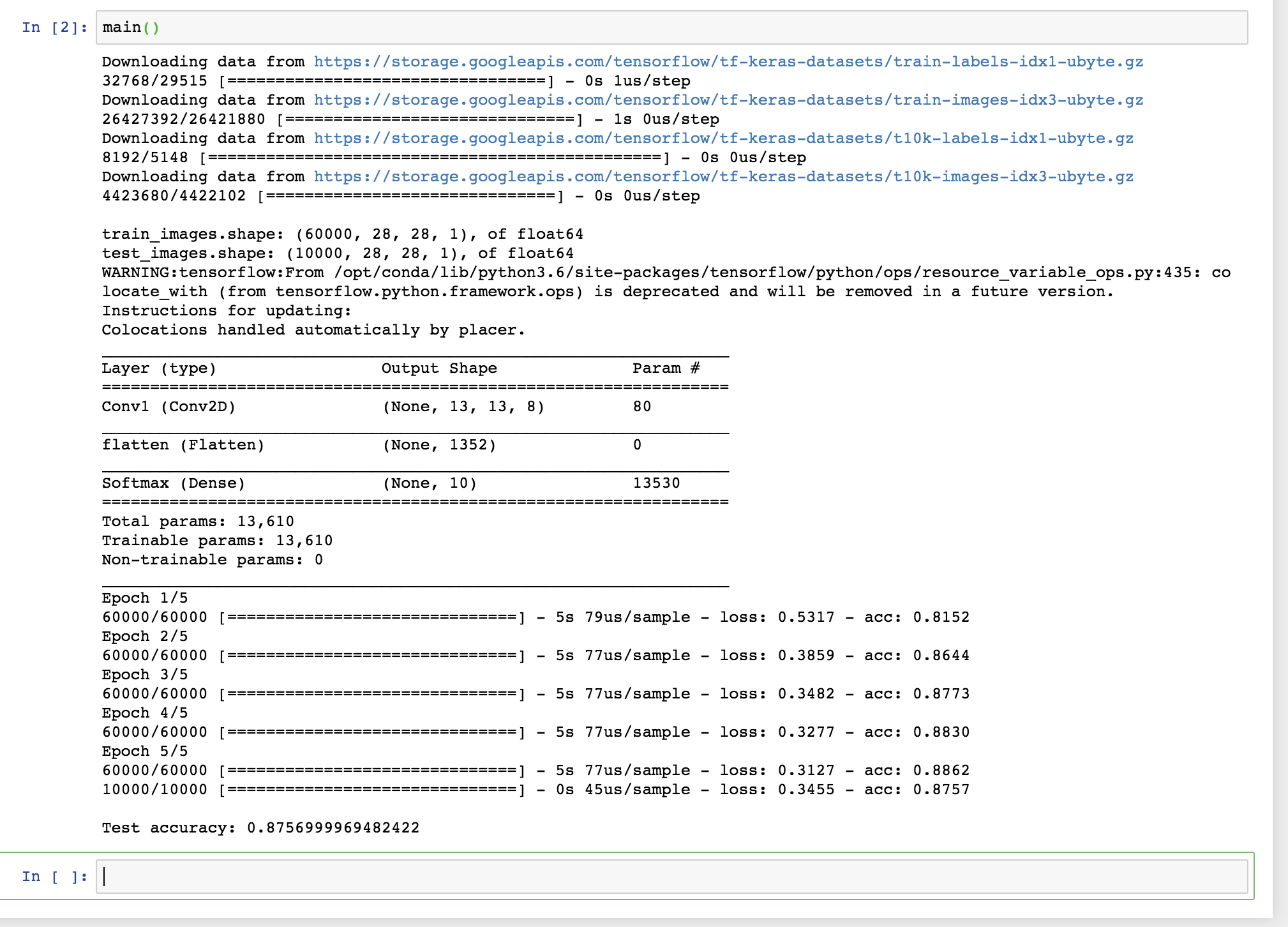Click the Test accuracy output line
This screenshot has width=1288, height=927.
[x=260, y=828]
